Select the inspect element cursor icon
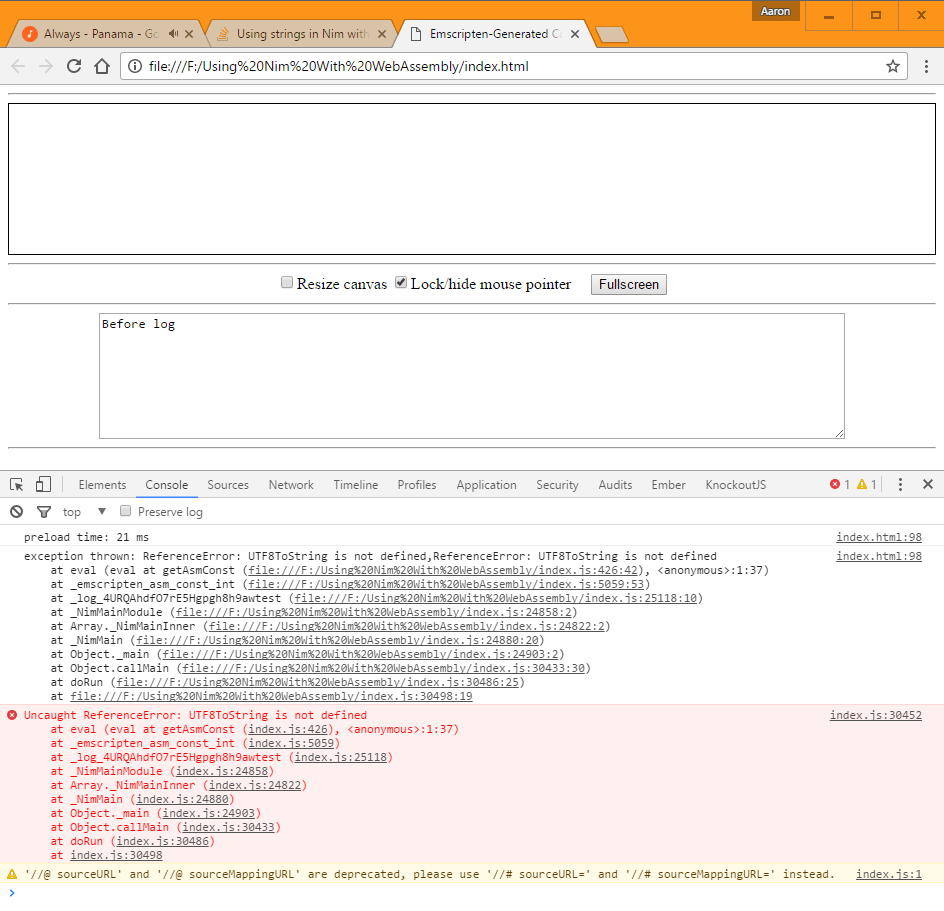 (16, 484)
